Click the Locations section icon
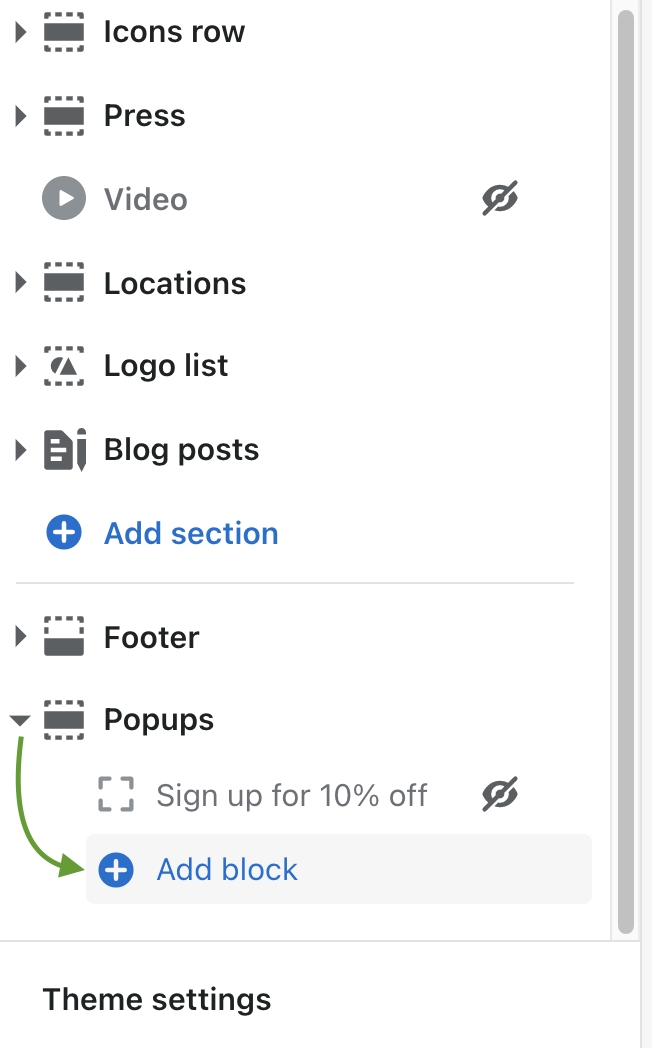 pyautogui.click(x=64, y=283)
